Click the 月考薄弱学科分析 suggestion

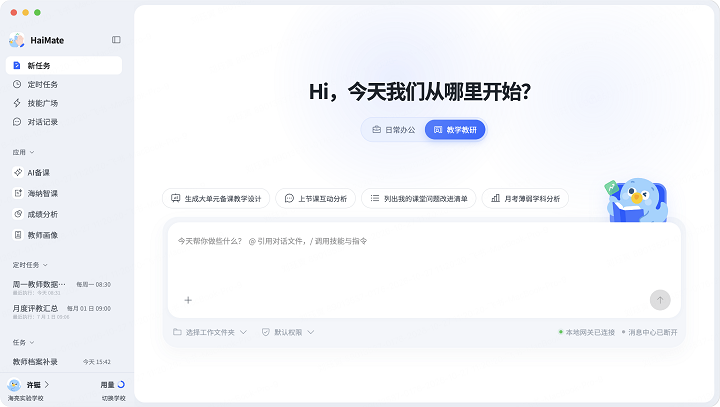coord(525,198)
